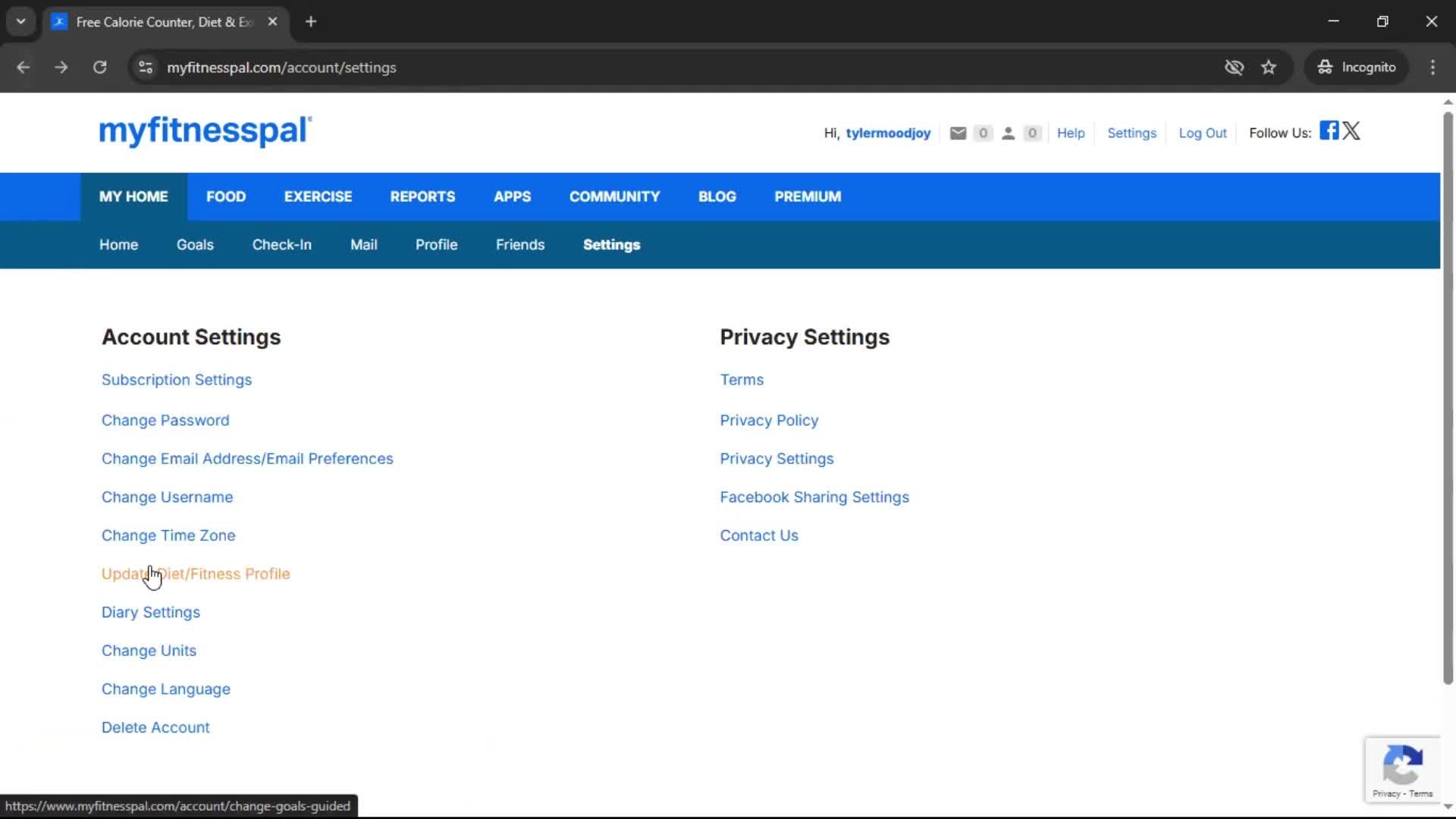1456x819 pixels.
Task: Click the mail count badge showing 0
Action: 983,133
